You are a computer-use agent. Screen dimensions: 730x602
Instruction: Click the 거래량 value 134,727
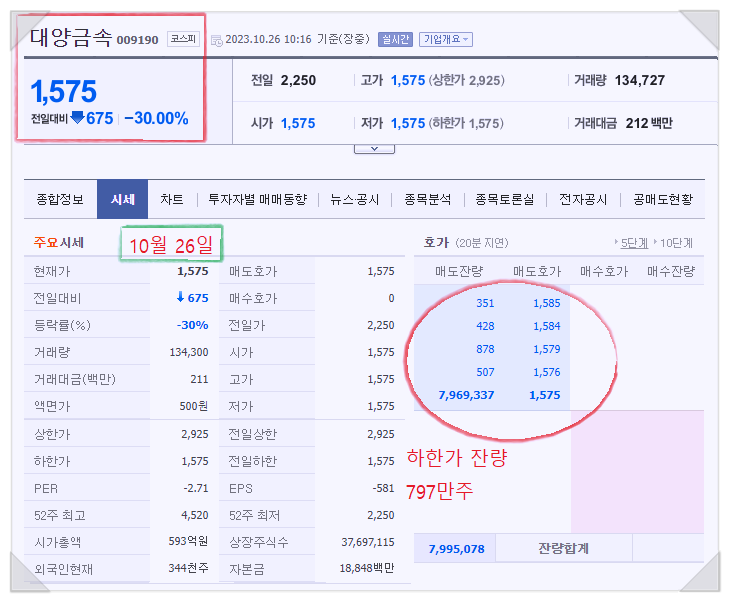point(640,81)
